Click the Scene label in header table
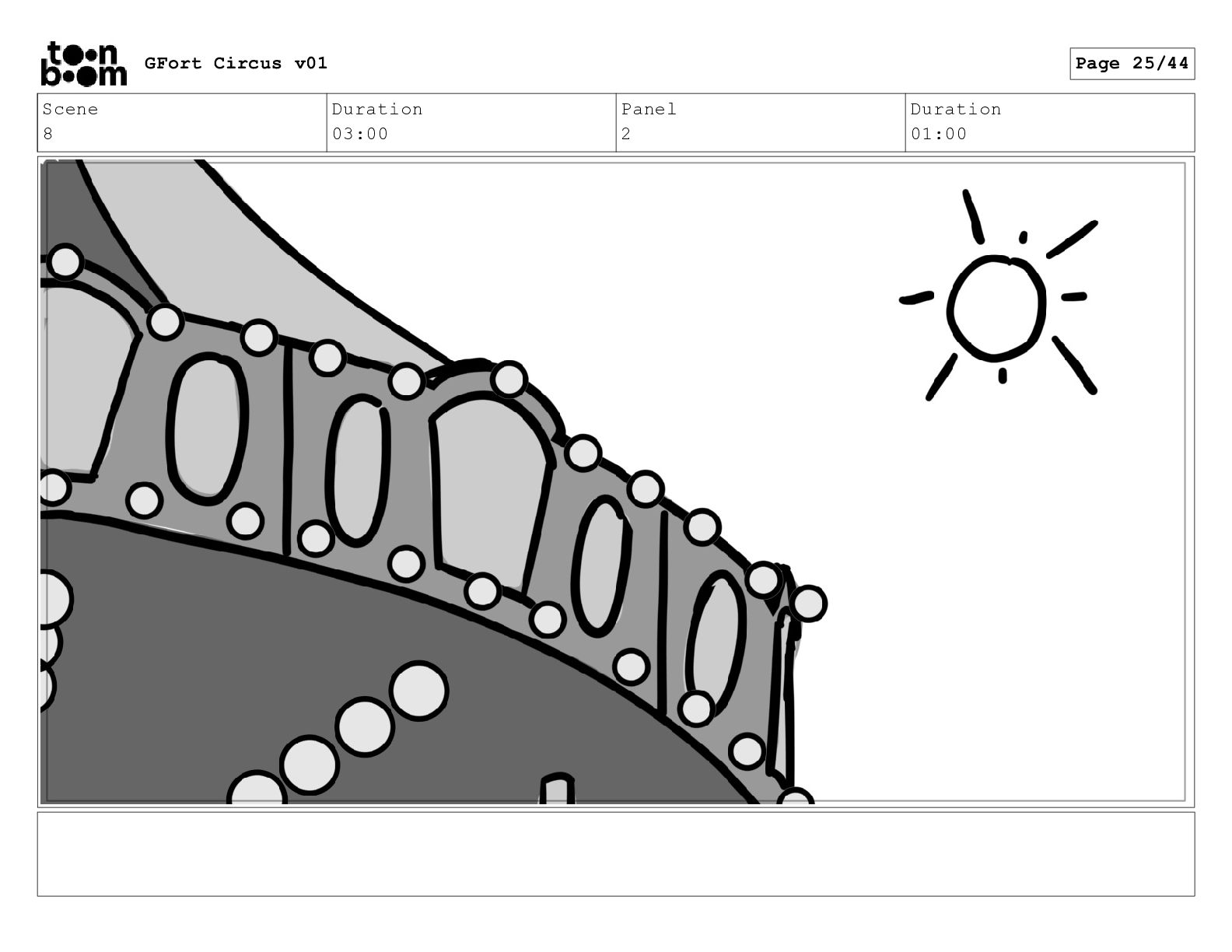Screen dimensions: 1232x952 coord(70,109)
